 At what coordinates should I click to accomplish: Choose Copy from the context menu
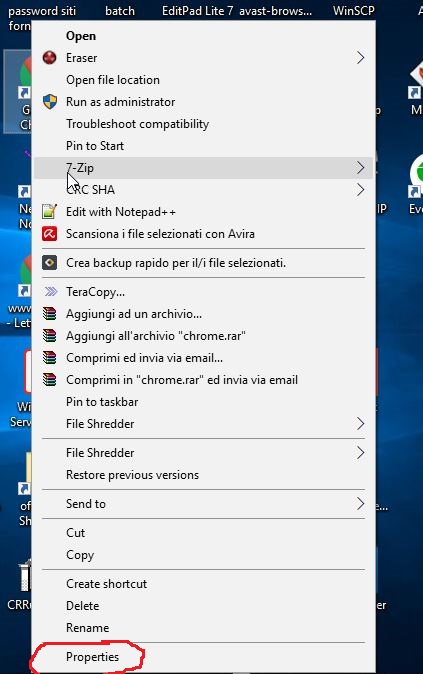point(80,555)
